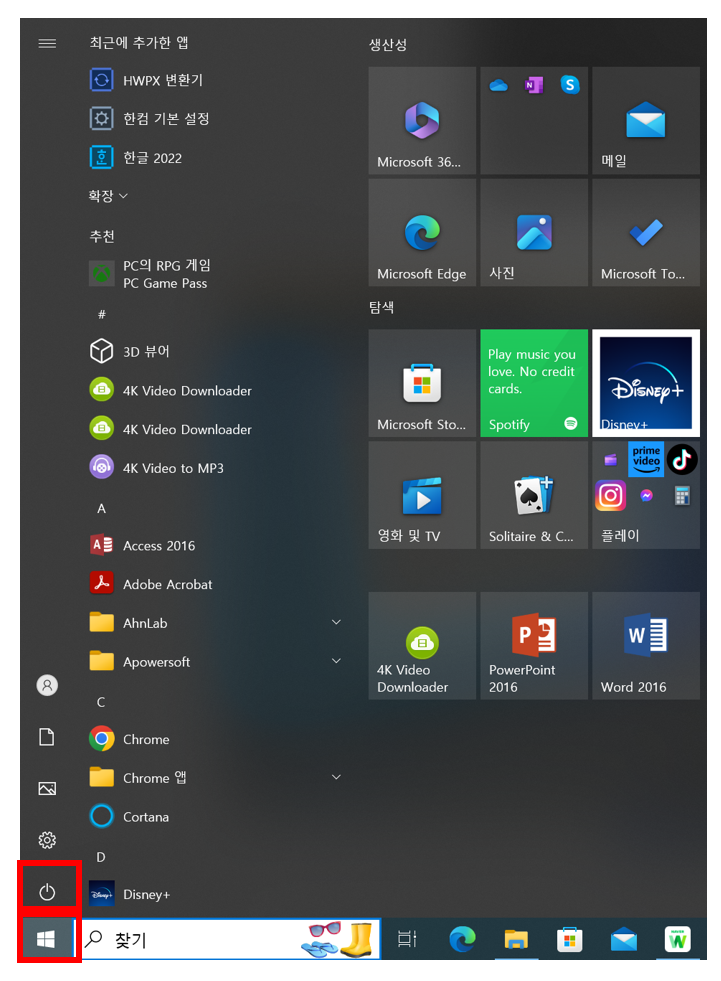Click the Power button
Image resolution: width=721 pixels, height=981 pixels.
point(48,891)
